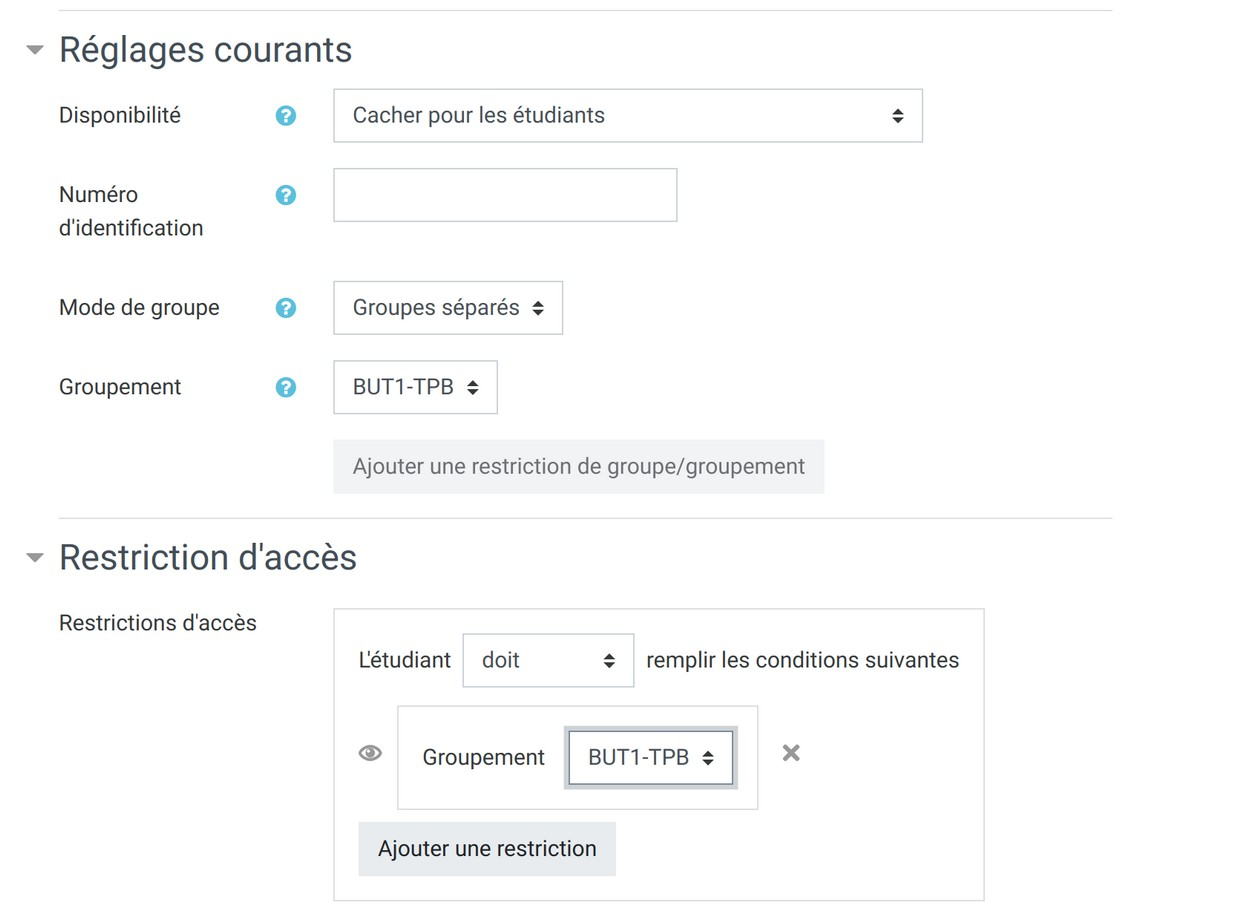Open BUT1-TPB dropdown inside access restriction
The image size is (1240, 922).
[x=651, y=758]
